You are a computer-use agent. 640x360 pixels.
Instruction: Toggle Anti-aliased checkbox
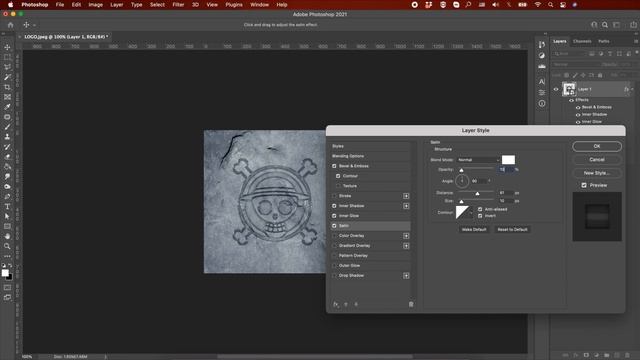(480, 209)
